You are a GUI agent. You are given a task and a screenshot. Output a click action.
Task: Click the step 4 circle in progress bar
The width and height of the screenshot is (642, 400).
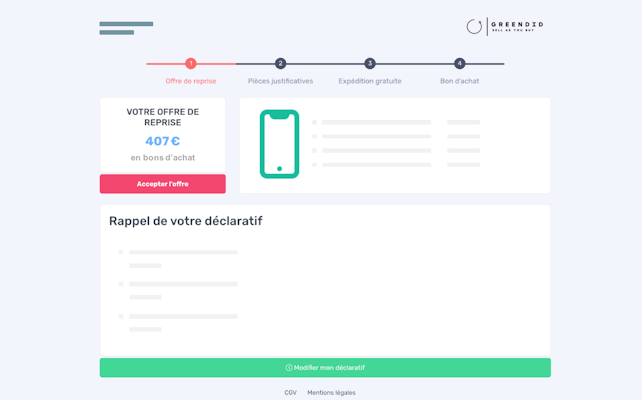460,64
